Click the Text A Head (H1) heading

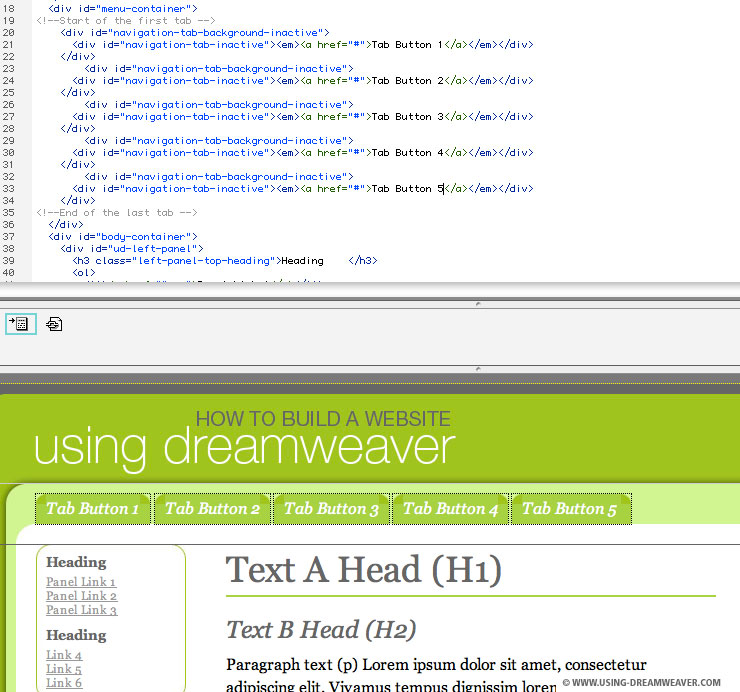pyautogui.click(x=363, y=570)
